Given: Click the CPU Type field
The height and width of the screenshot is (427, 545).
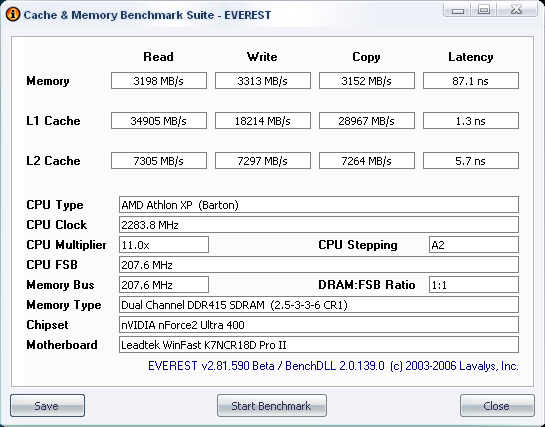Looking at the screenshot, I should tap(319, 205).
